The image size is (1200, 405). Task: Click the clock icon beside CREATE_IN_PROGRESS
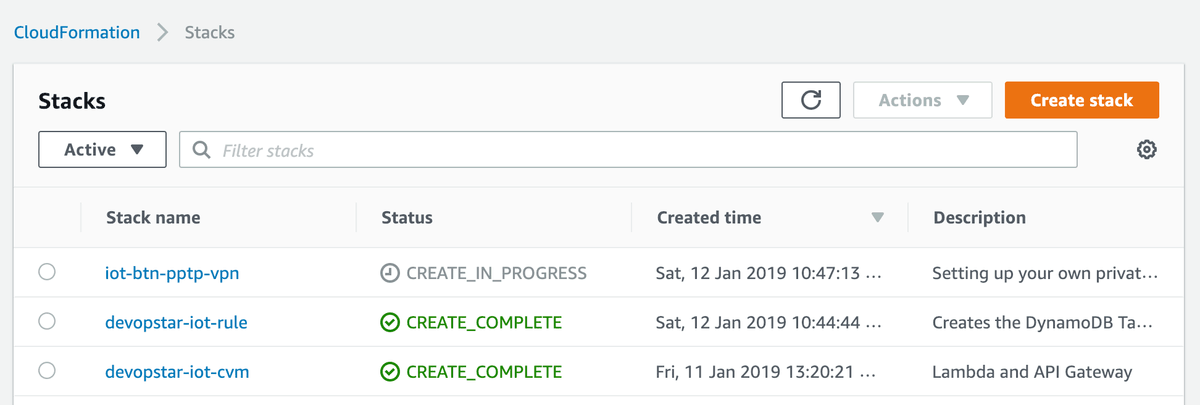[390, 272]
